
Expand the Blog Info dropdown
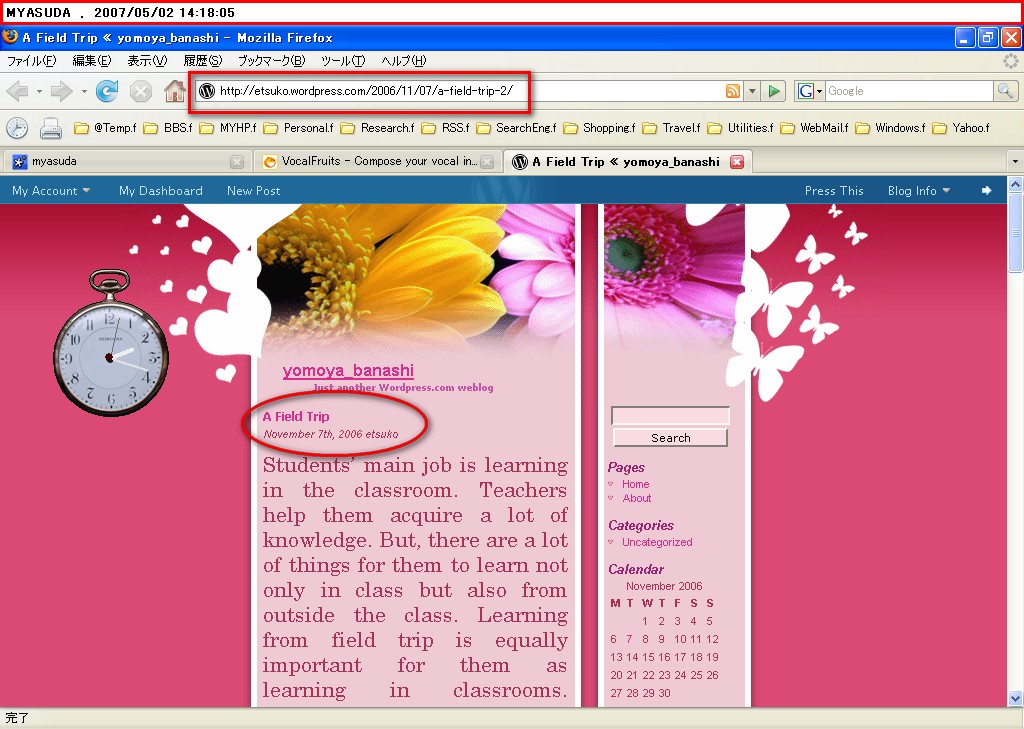[918, 191]
